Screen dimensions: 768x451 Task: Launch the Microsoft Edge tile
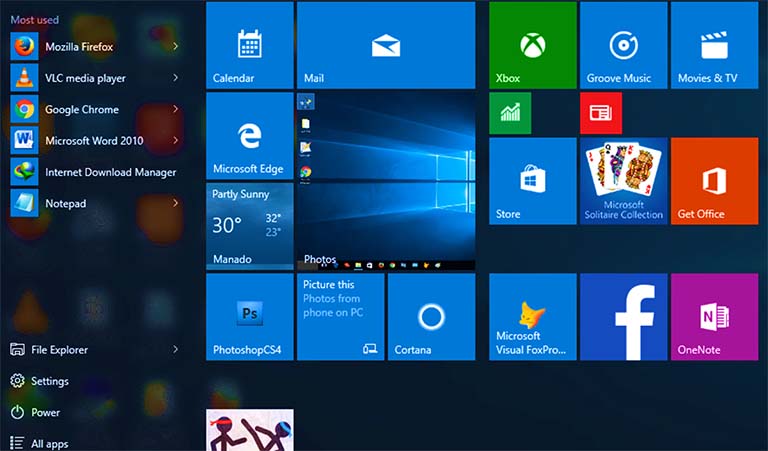[x=250, y=136]
